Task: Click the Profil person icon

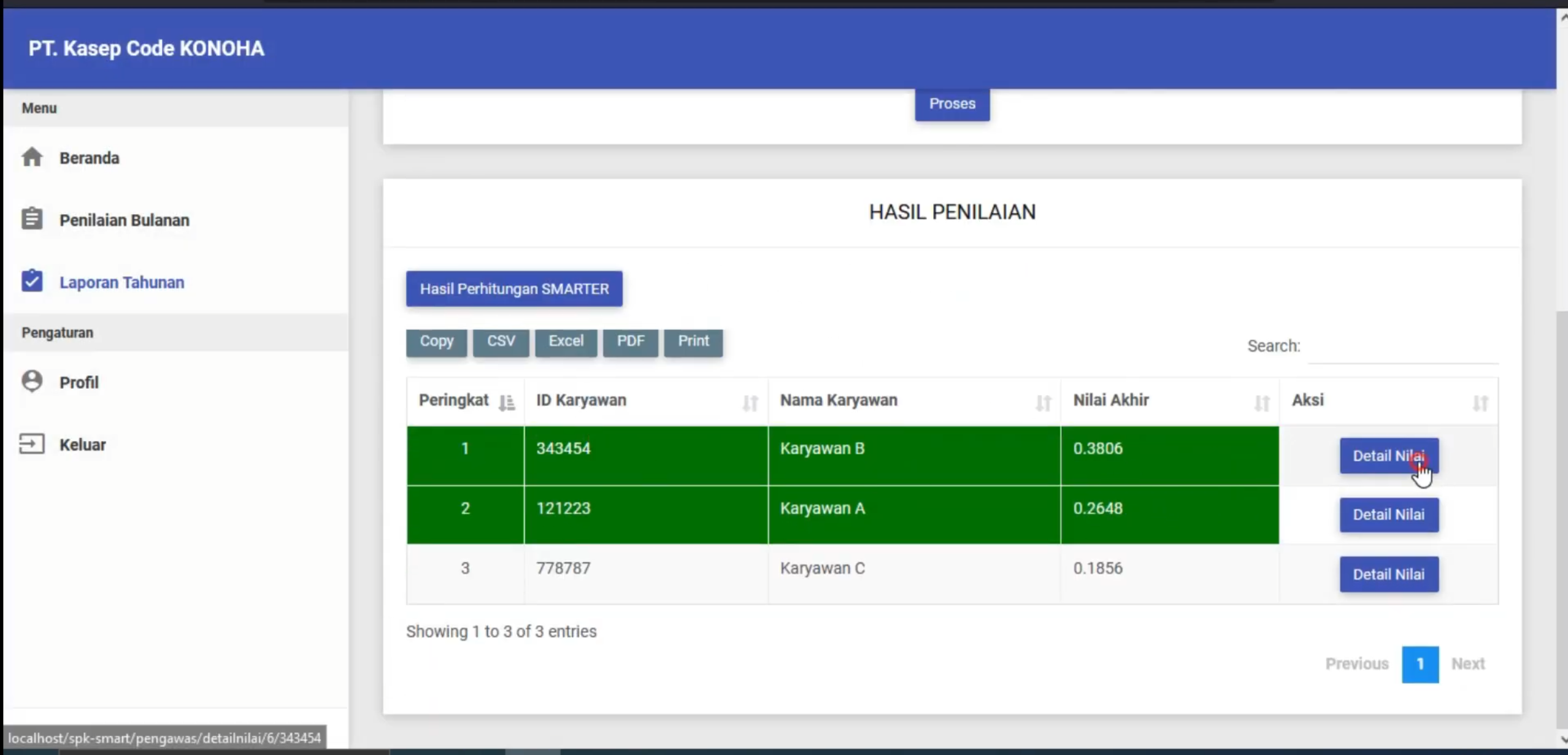Action: (x=32, y=381)
